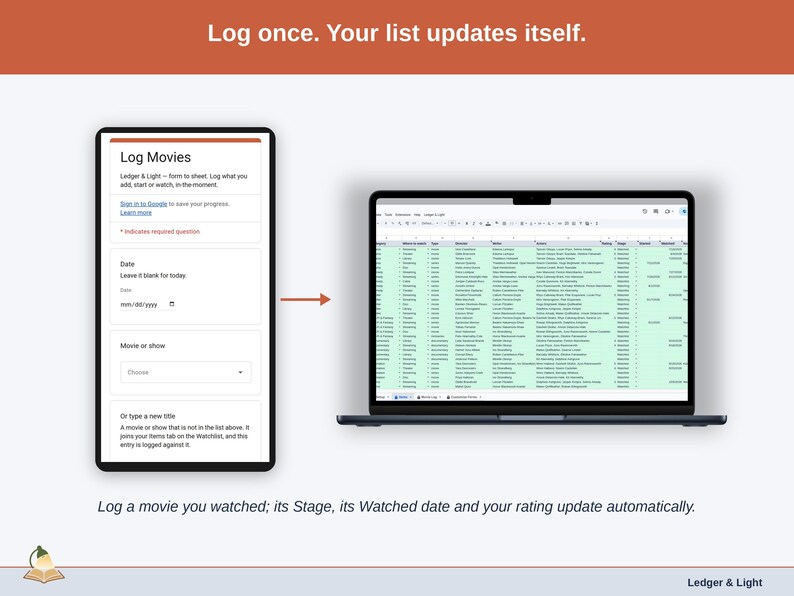Screen dimensions: 794x596
Task: Open the filter views dropdown in the toolbar
Action: pos(588,223)
